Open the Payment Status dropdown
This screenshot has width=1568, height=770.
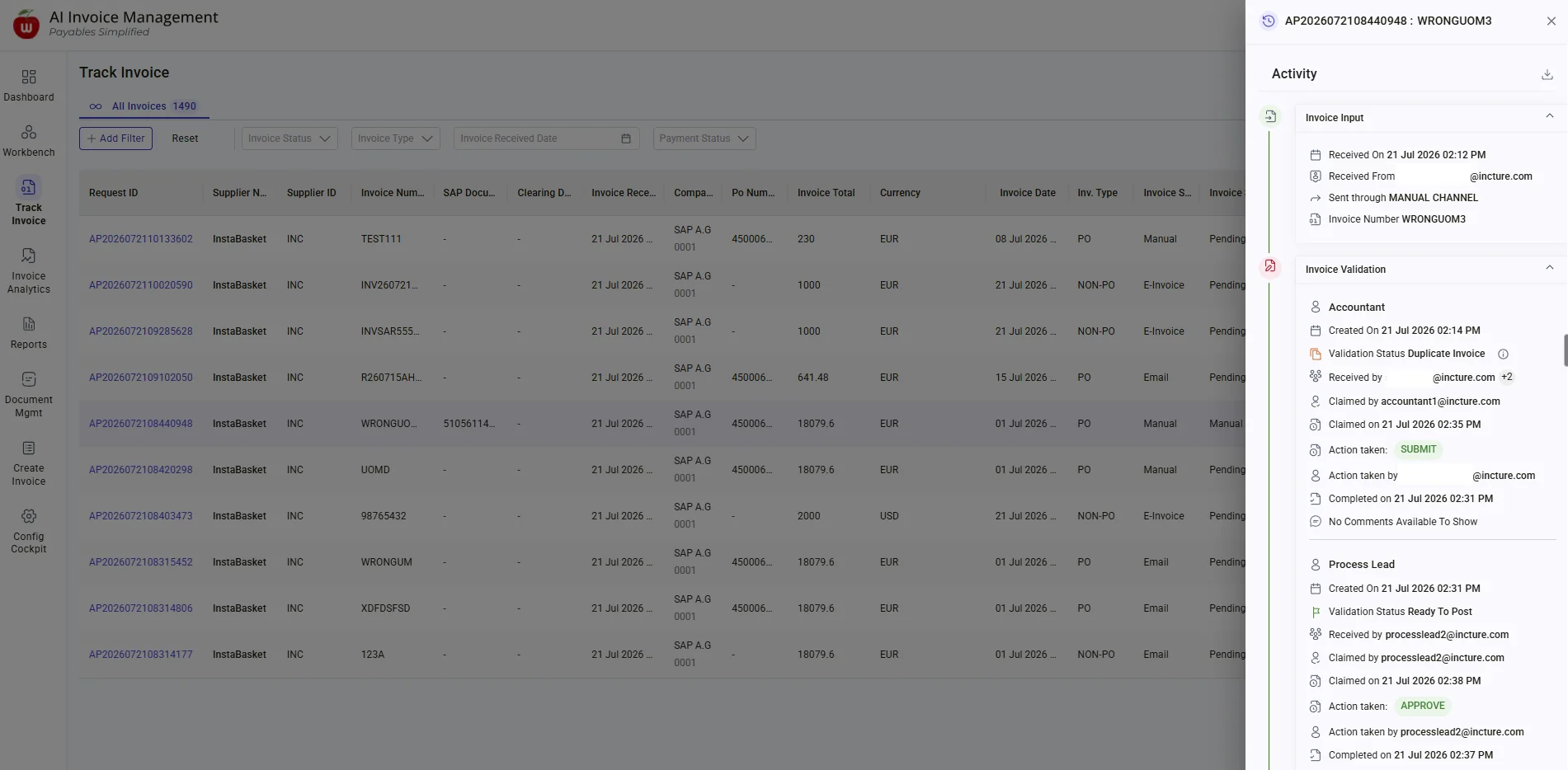(x=704, y=139)
